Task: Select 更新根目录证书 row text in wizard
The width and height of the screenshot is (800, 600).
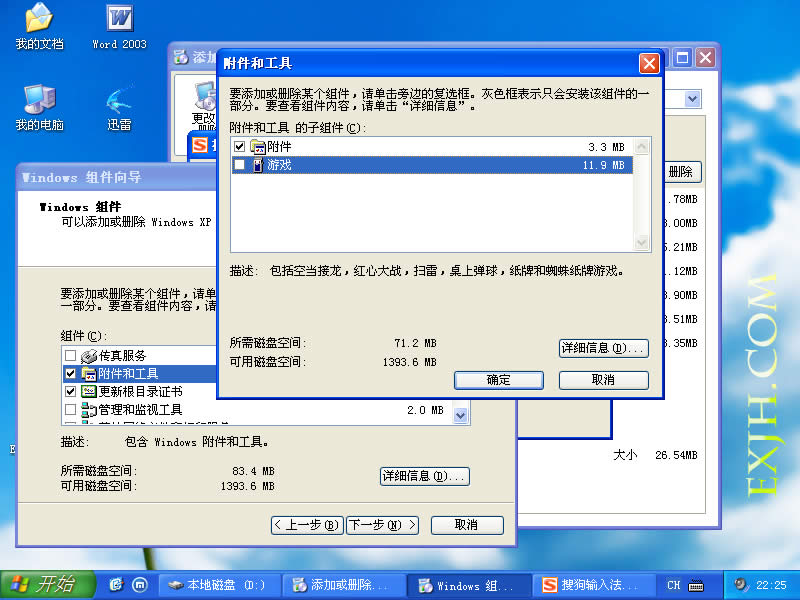Action: coord(140,392)
